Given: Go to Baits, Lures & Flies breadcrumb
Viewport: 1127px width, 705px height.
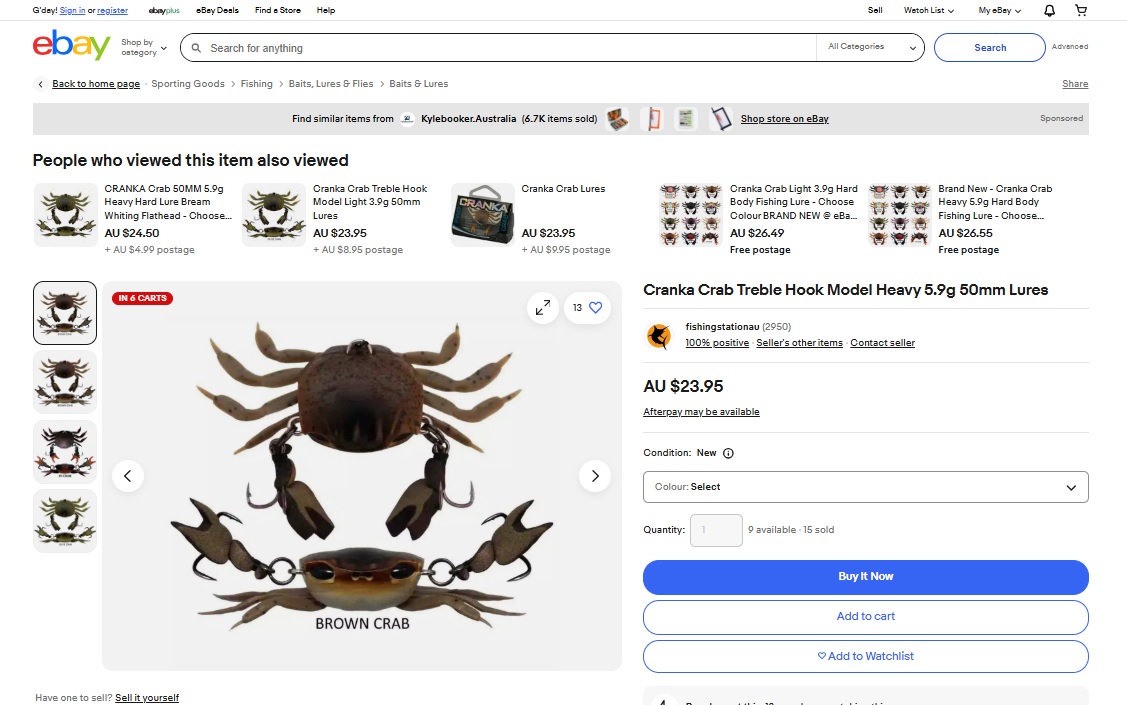Looking at the screenshot, I should [x=331, y=84].
